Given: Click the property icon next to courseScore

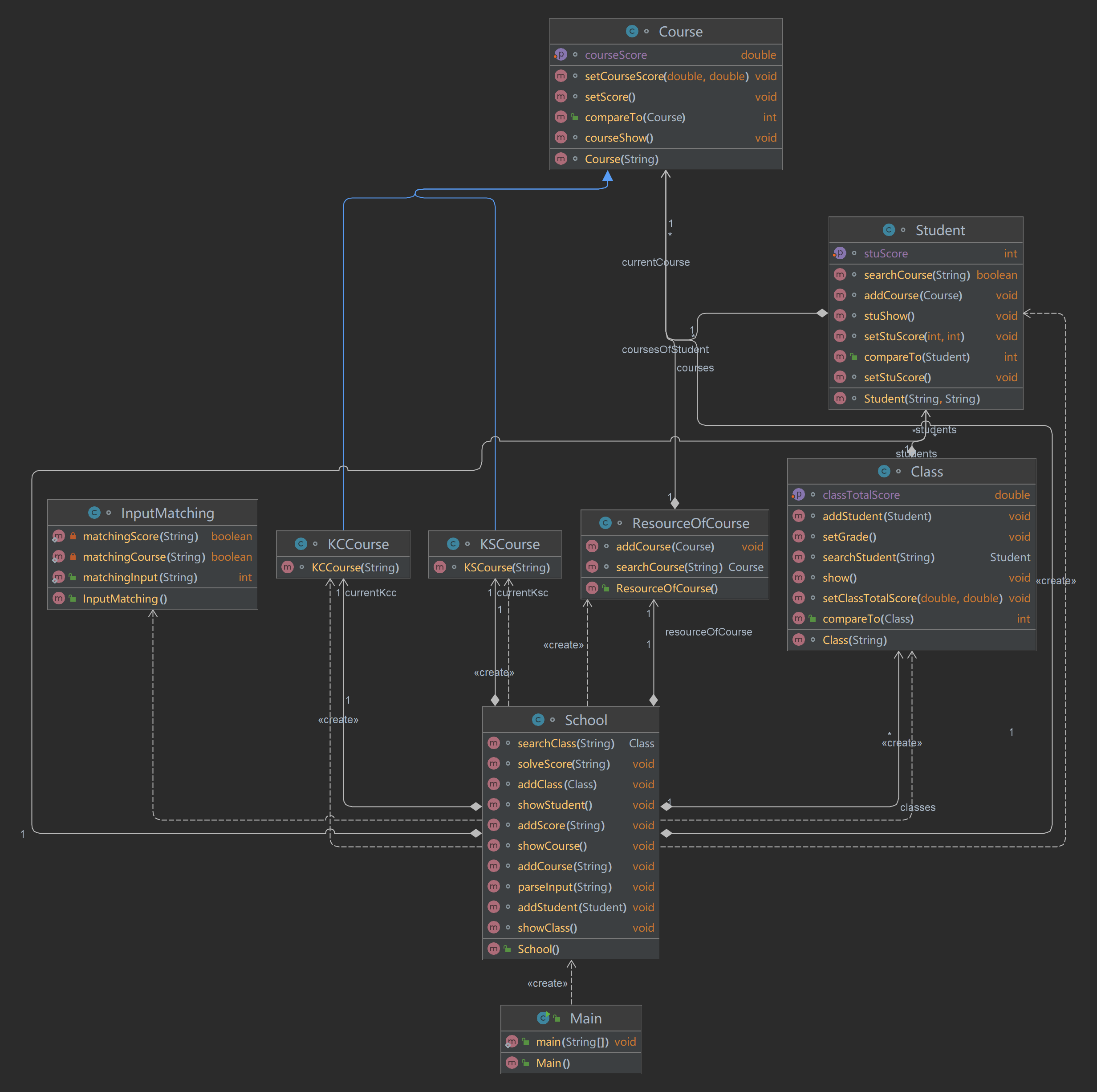Looking at the screenshot, I should [561, 54].
